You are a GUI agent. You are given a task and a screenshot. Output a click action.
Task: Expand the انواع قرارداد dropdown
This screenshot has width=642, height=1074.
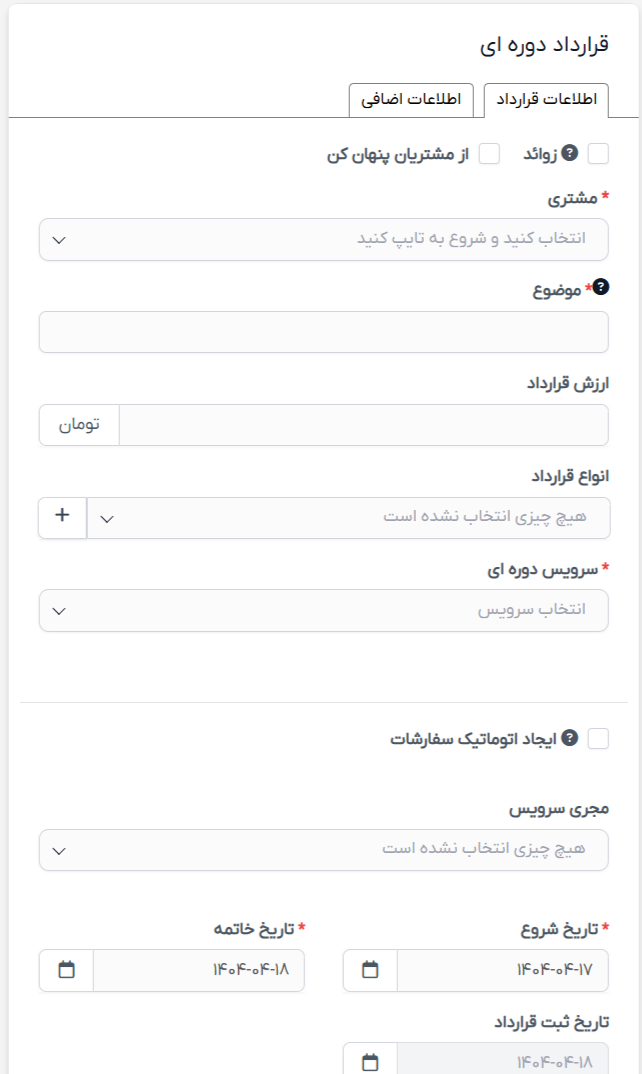click(349, 518)
